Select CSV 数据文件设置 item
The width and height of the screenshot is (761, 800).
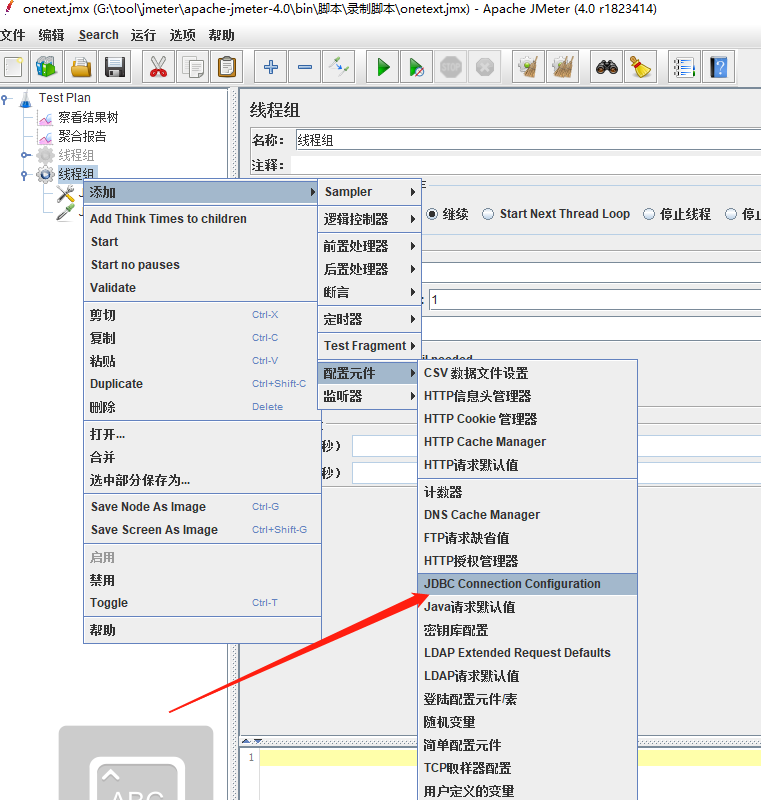527,373
